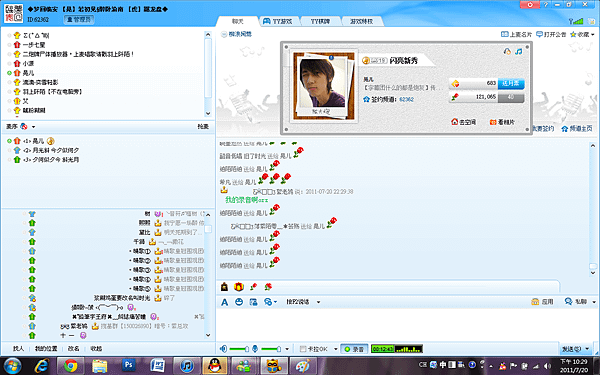The image size is (600, 375).
Task: Open iTunes from the taskbar
Action: tap(186, 366)
